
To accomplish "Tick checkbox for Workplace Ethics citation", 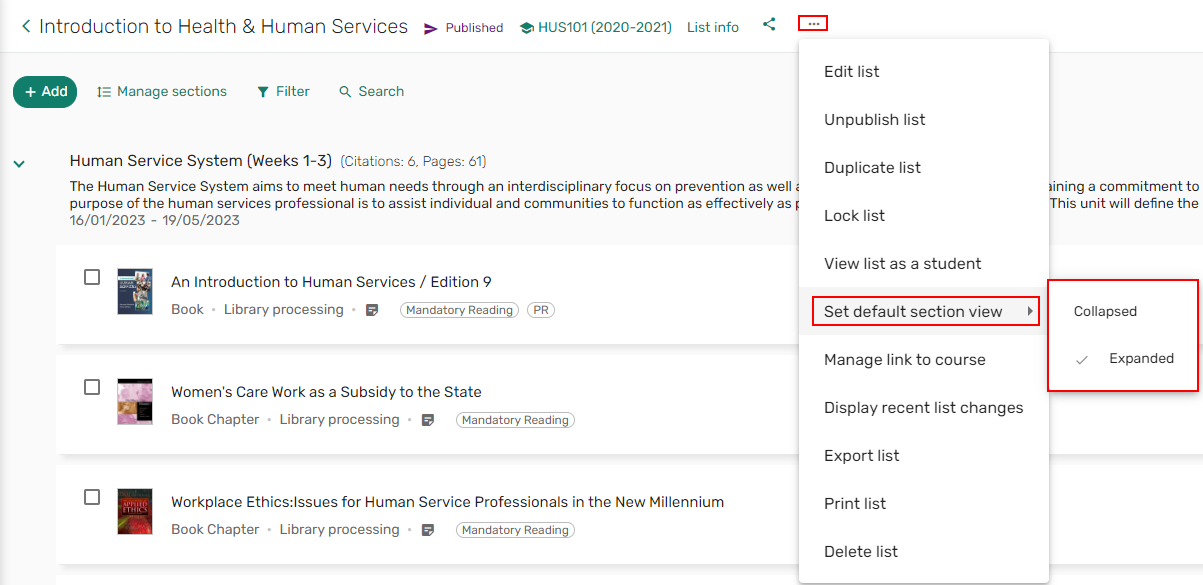I will pyautogui.click(x=92, y=497).
